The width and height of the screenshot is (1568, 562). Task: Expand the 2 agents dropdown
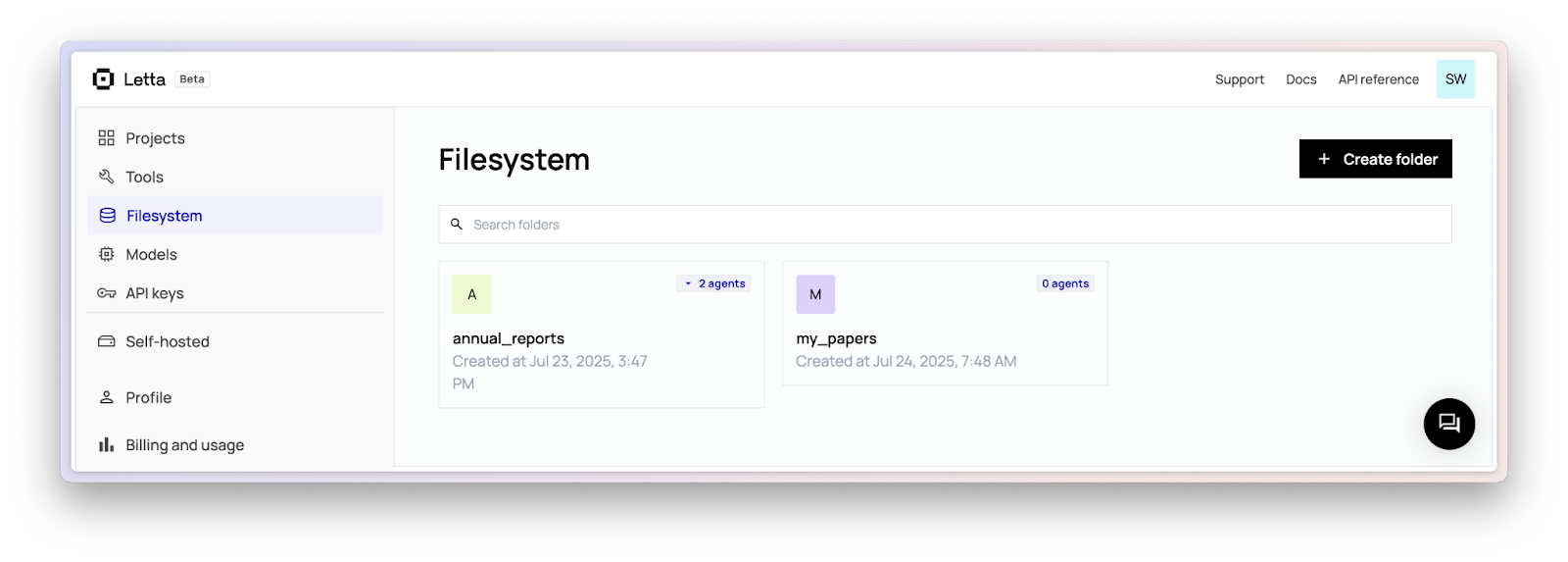713,283
